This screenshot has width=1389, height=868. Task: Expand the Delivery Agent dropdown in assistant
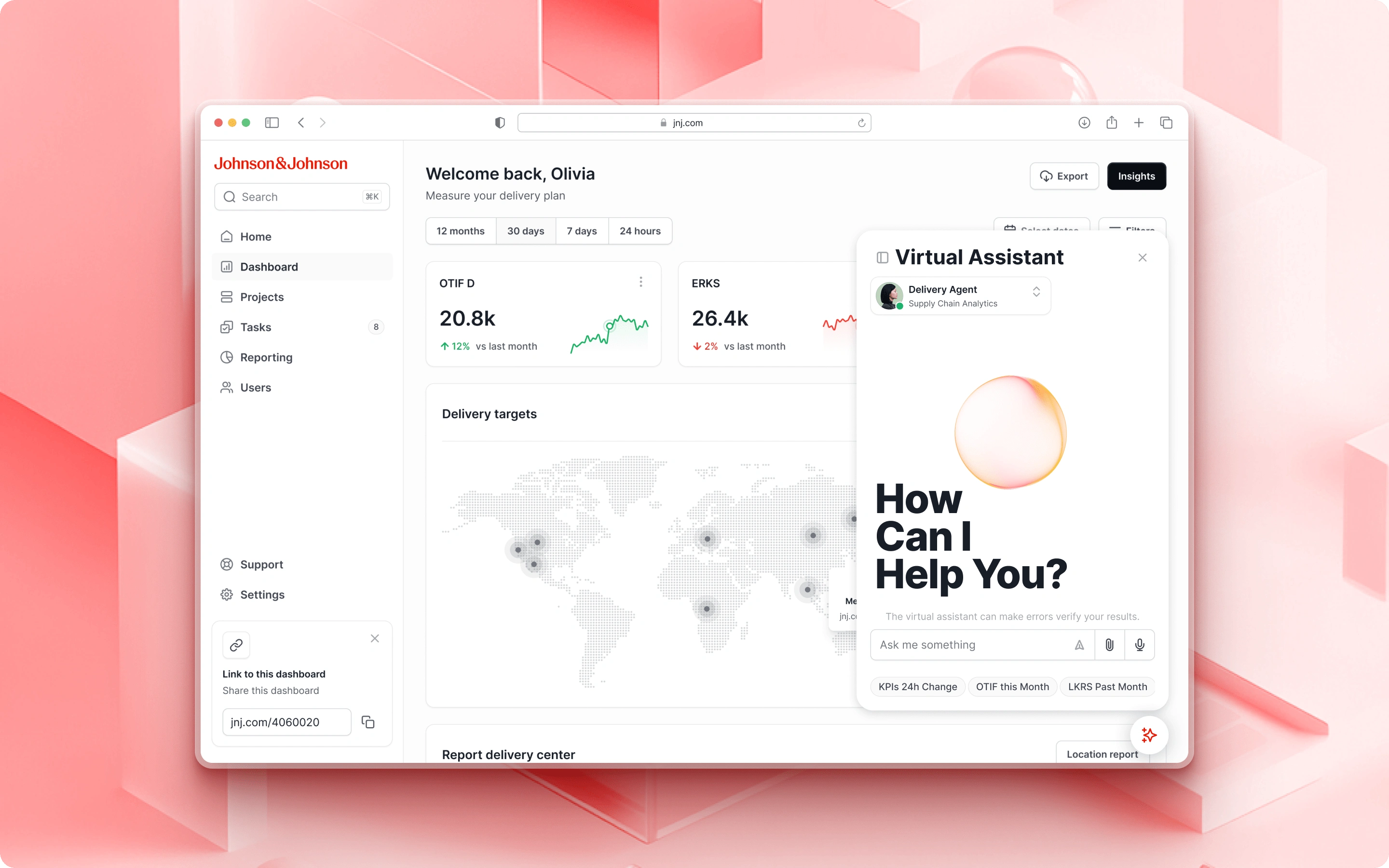tap(1037, 295)
